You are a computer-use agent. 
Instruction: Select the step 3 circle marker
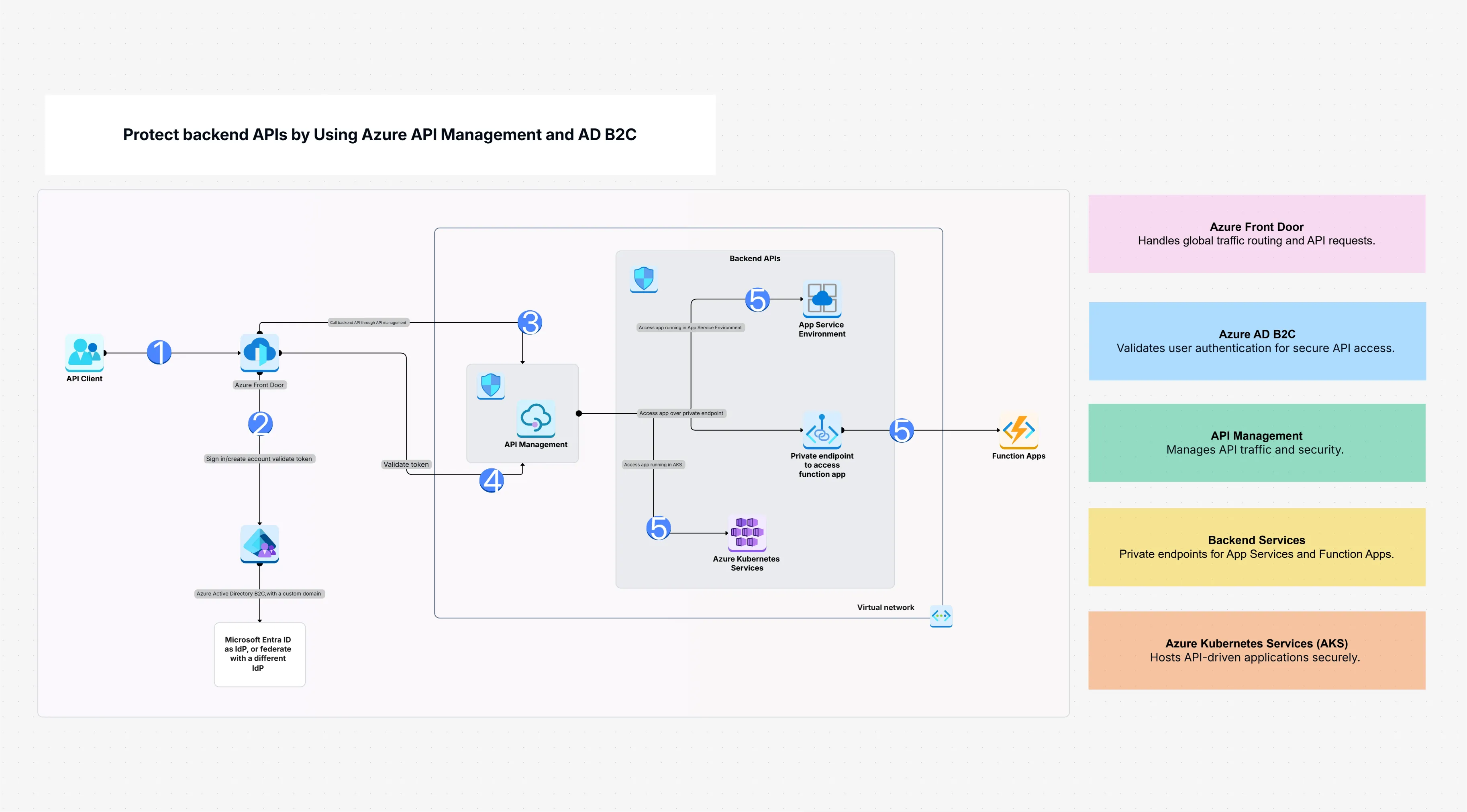(530, 323)
